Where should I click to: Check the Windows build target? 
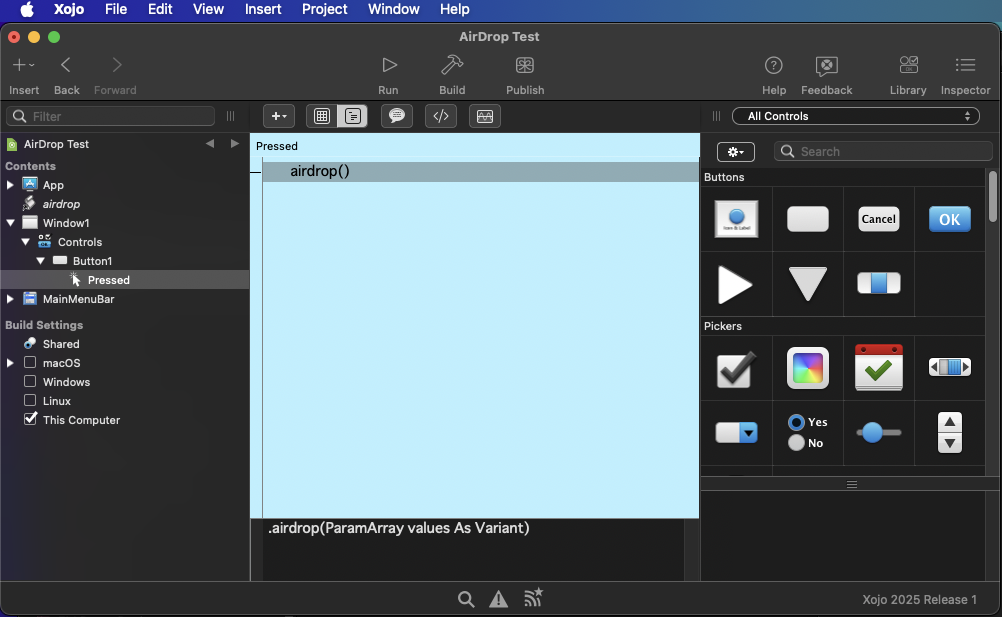tap(30, 382)
